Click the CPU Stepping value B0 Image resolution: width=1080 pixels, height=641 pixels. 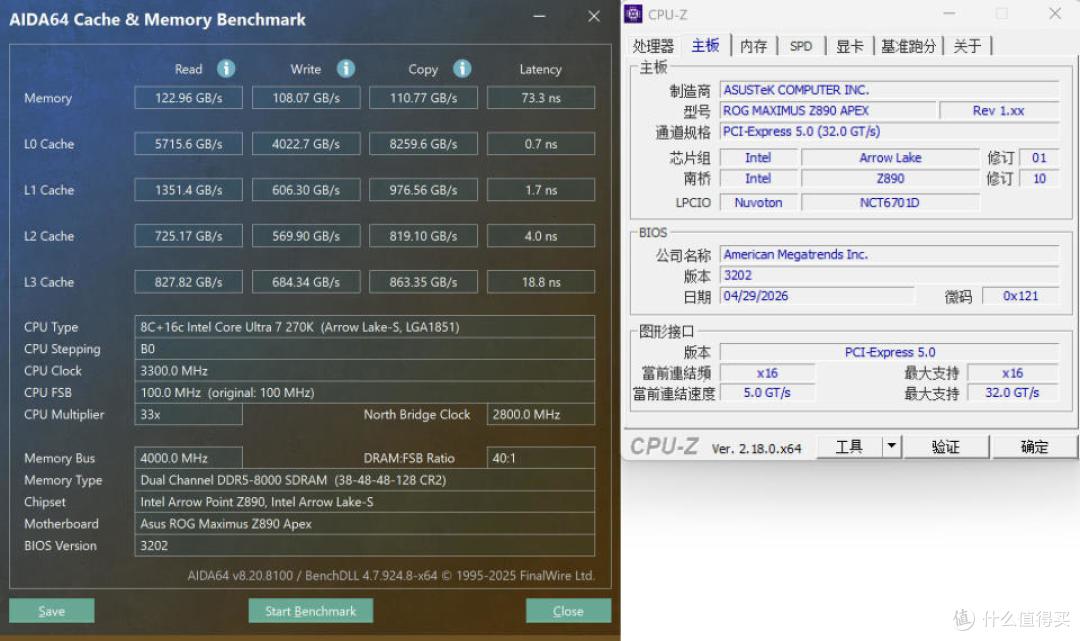(x=364, y=348)
